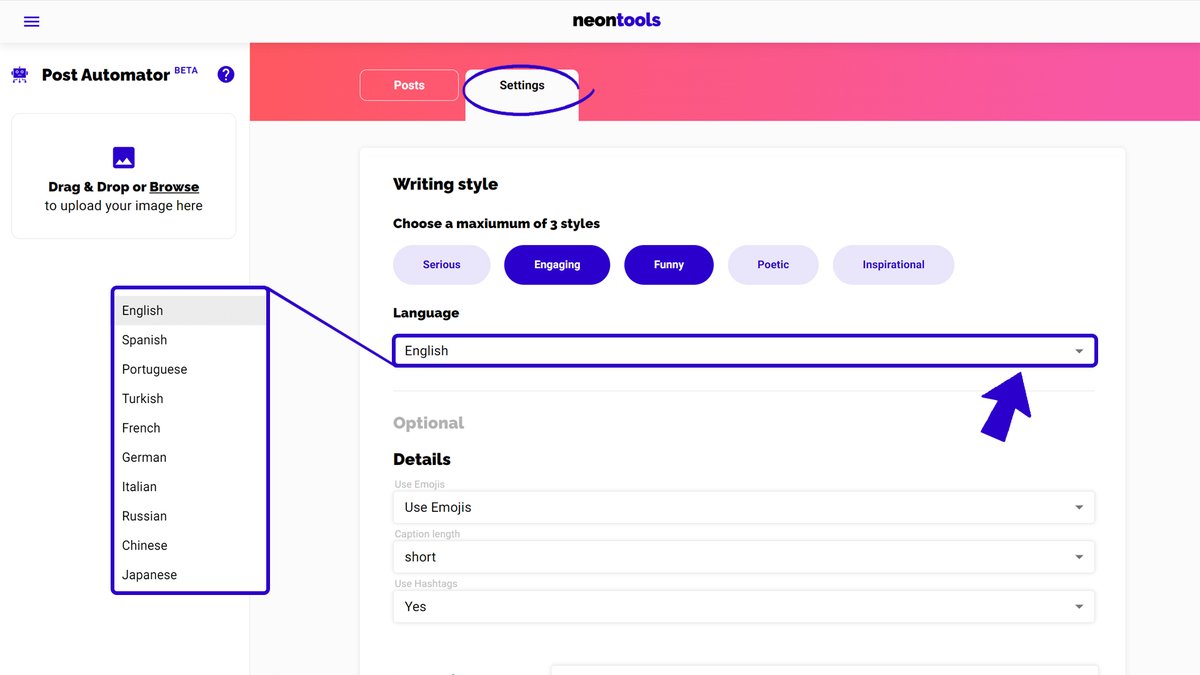Click the robot icon next to Post Automator
The height and width of the screenshot is (675, 1200).
tap(19, 74)
